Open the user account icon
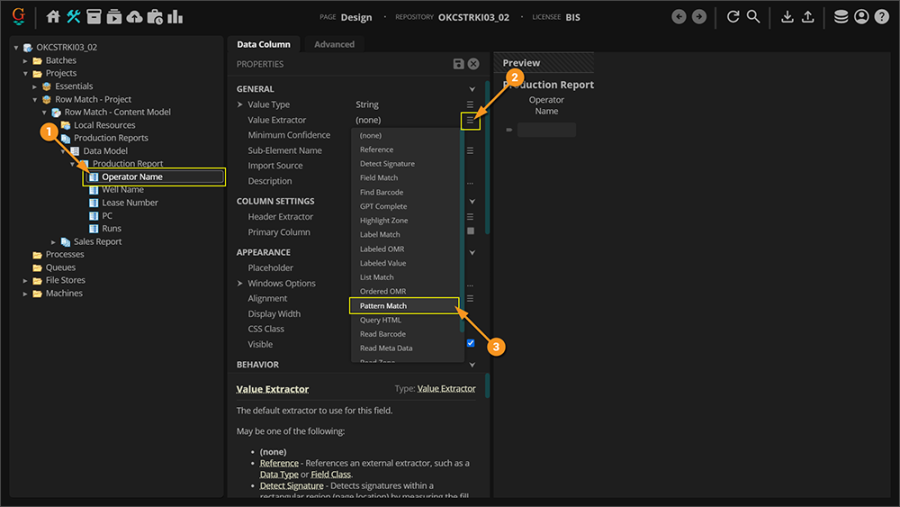900x507 pixels. [861, 17]
